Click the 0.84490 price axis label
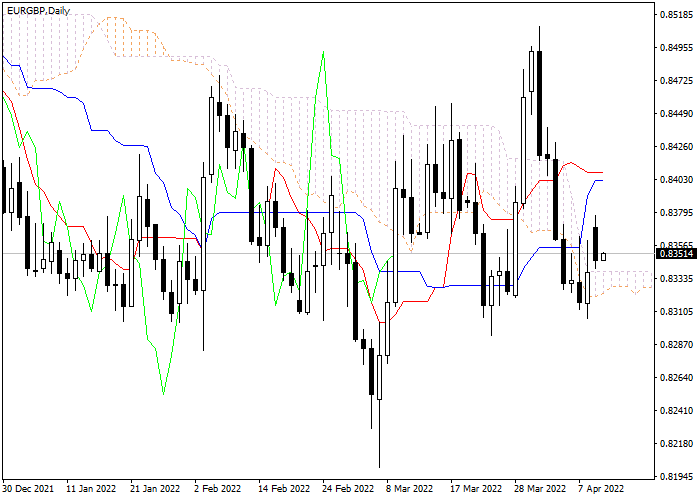Screen dimensions: 700x500 [x=677, y=113]
